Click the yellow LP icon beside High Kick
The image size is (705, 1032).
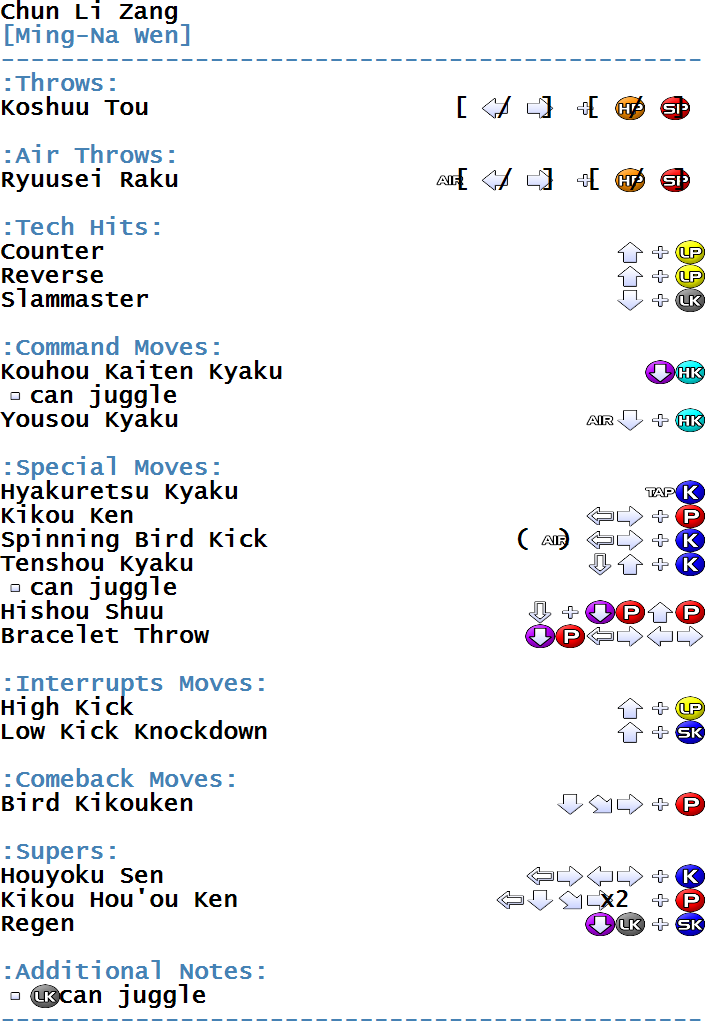tap(690, 708)
